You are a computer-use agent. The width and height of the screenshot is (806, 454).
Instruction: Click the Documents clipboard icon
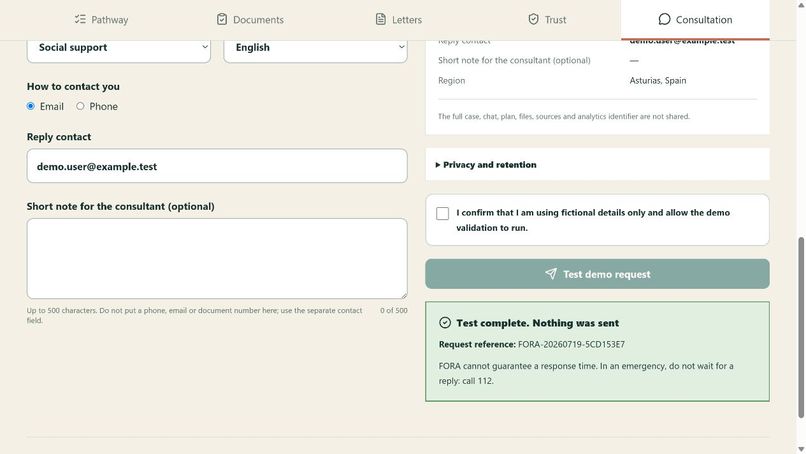(x=222, y=20)
